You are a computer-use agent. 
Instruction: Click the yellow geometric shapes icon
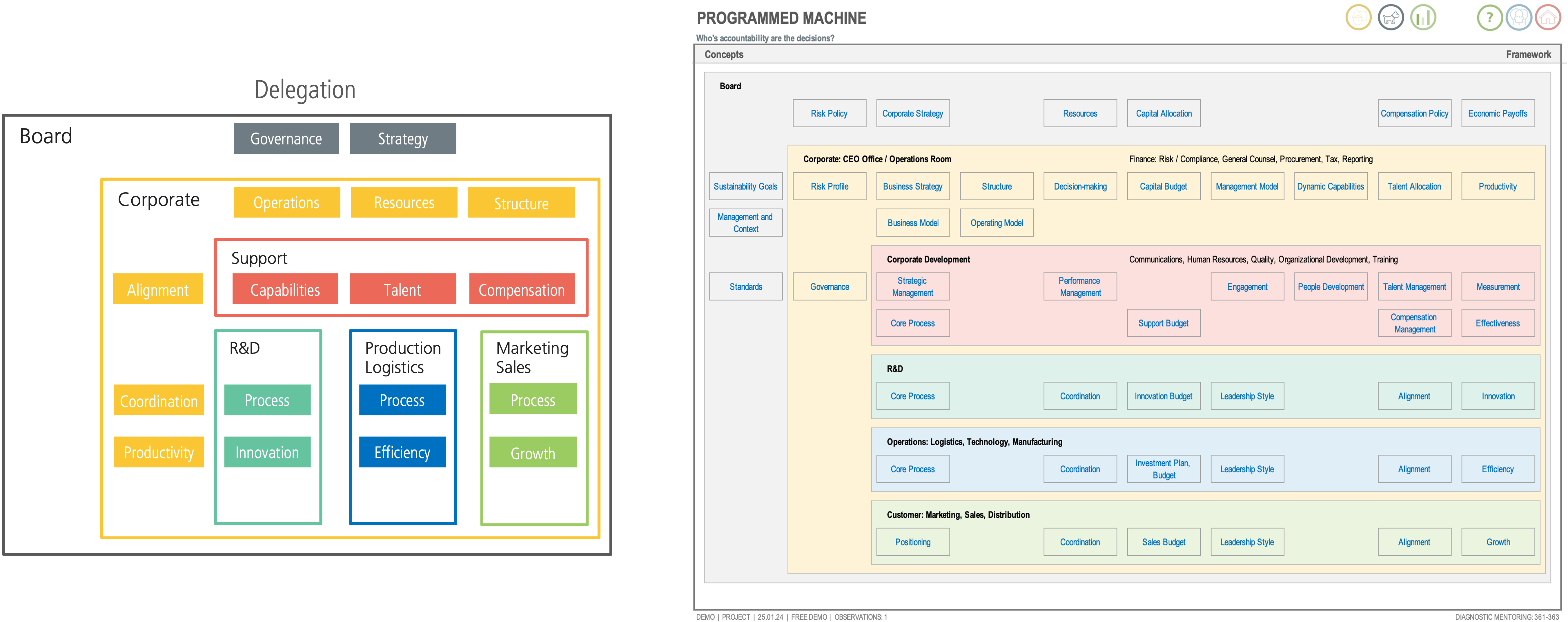point(1358,18)
